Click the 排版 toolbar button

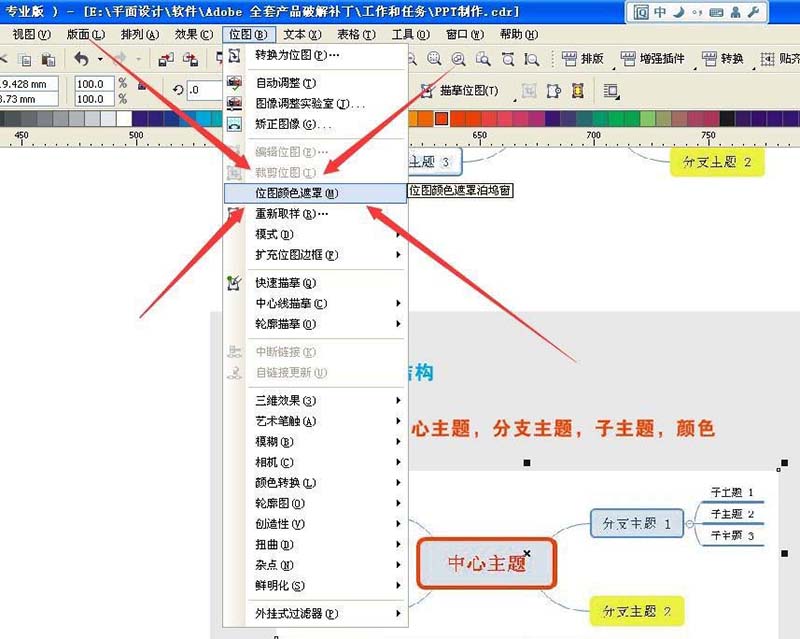(583, 59)
